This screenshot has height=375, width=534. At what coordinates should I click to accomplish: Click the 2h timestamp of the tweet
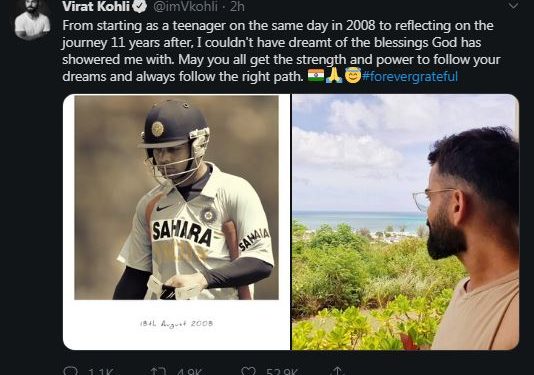tap(237, 6)
